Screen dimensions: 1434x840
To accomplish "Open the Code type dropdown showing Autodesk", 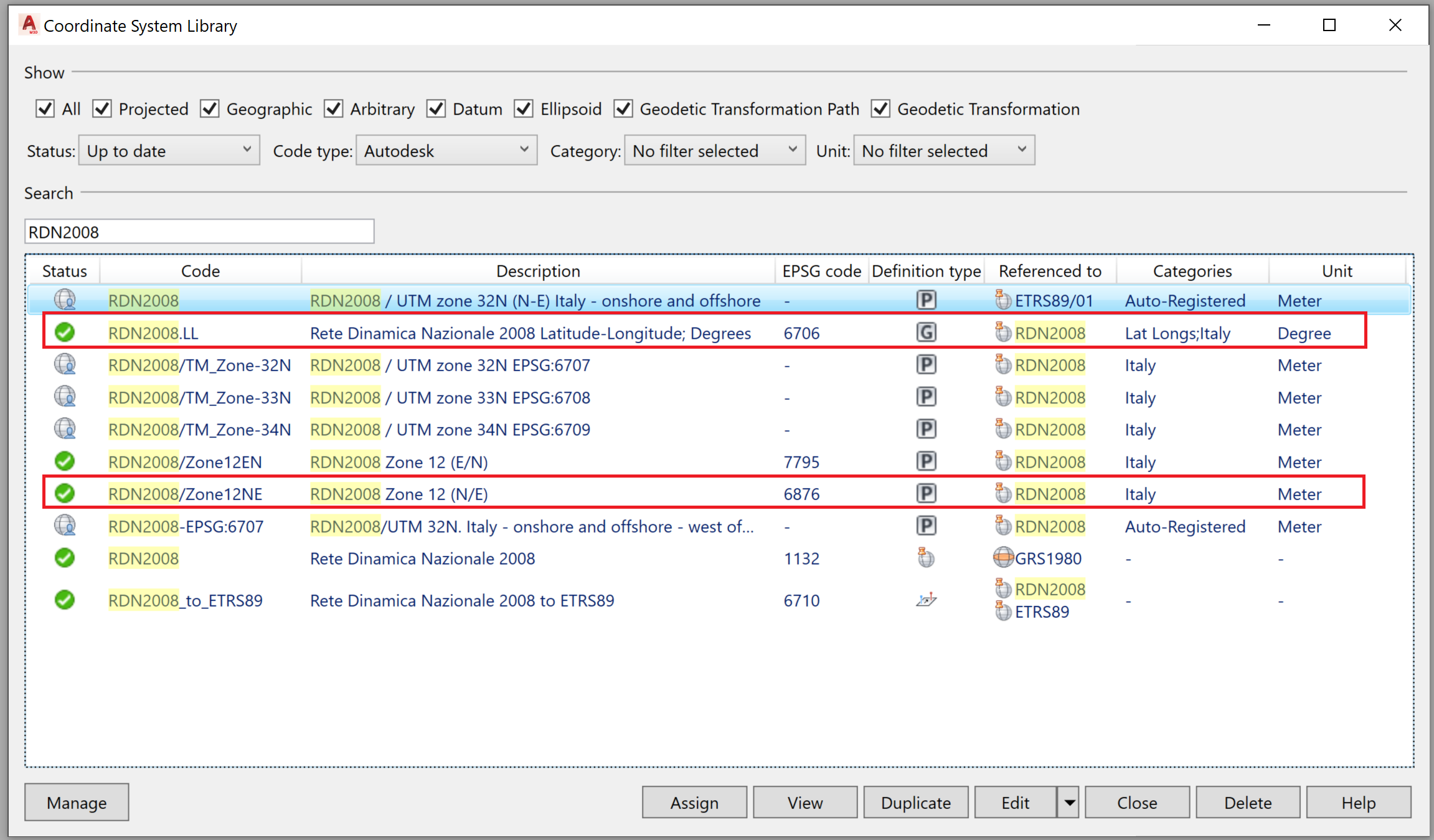I will (x=446, y=151).
